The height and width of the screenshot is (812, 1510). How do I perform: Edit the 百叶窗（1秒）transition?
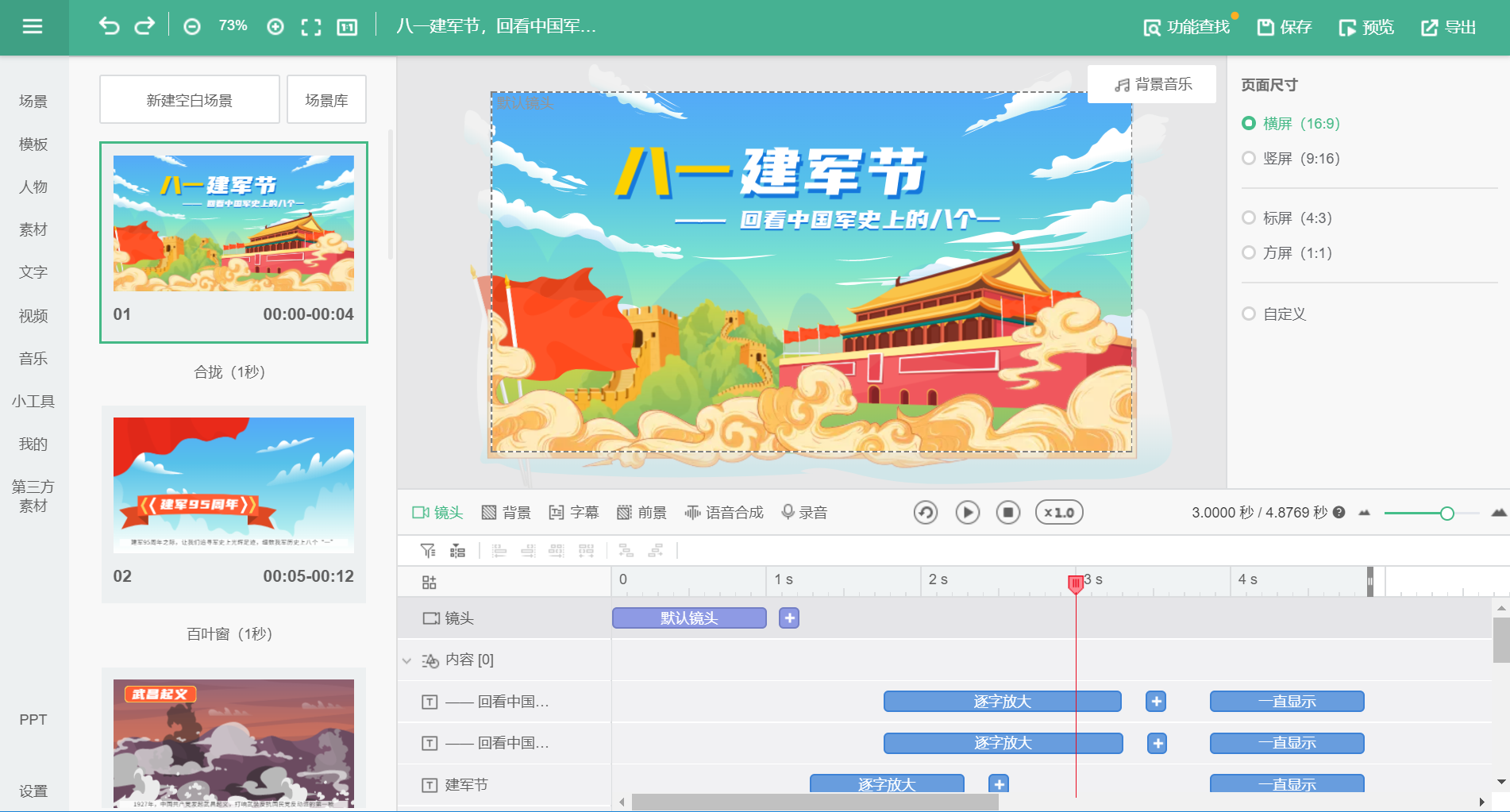[229, 633]
